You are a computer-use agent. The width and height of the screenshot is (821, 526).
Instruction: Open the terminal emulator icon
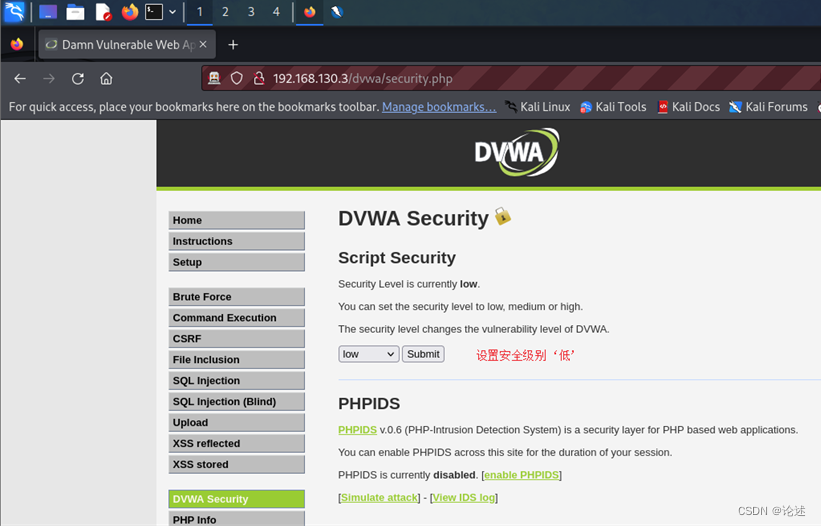(x=154, y=12)
